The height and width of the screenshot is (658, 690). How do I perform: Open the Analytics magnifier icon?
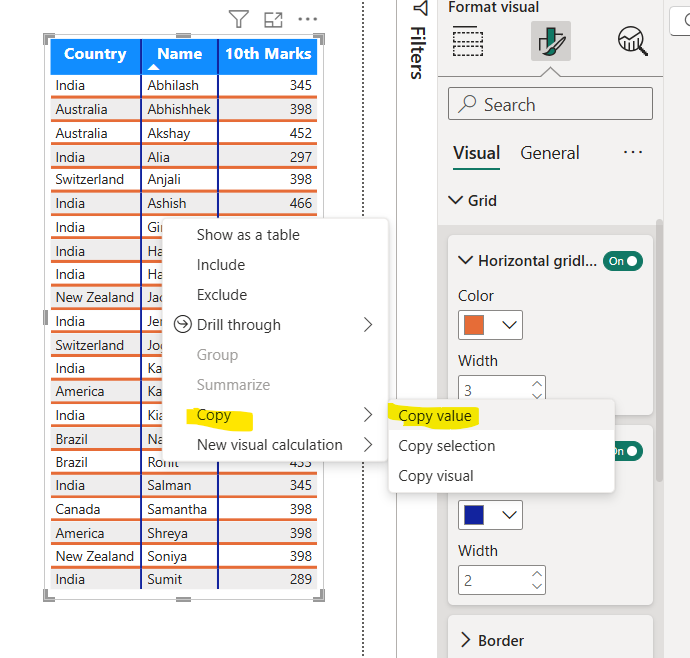[632, 42]
